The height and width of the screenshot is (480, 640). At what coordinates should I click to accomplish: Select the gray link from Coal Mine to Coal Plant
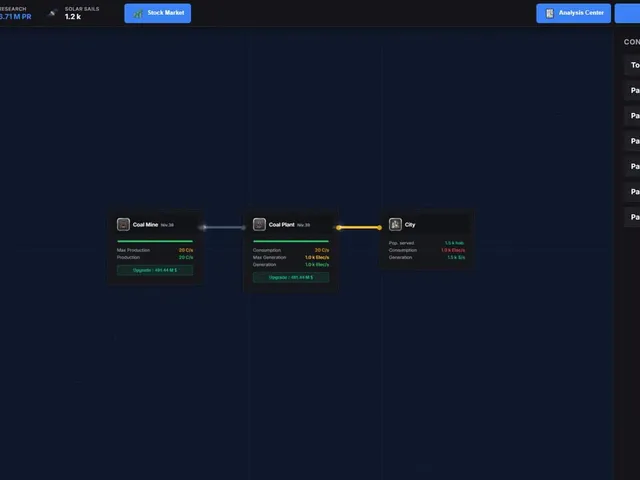[x=224, y=227]
